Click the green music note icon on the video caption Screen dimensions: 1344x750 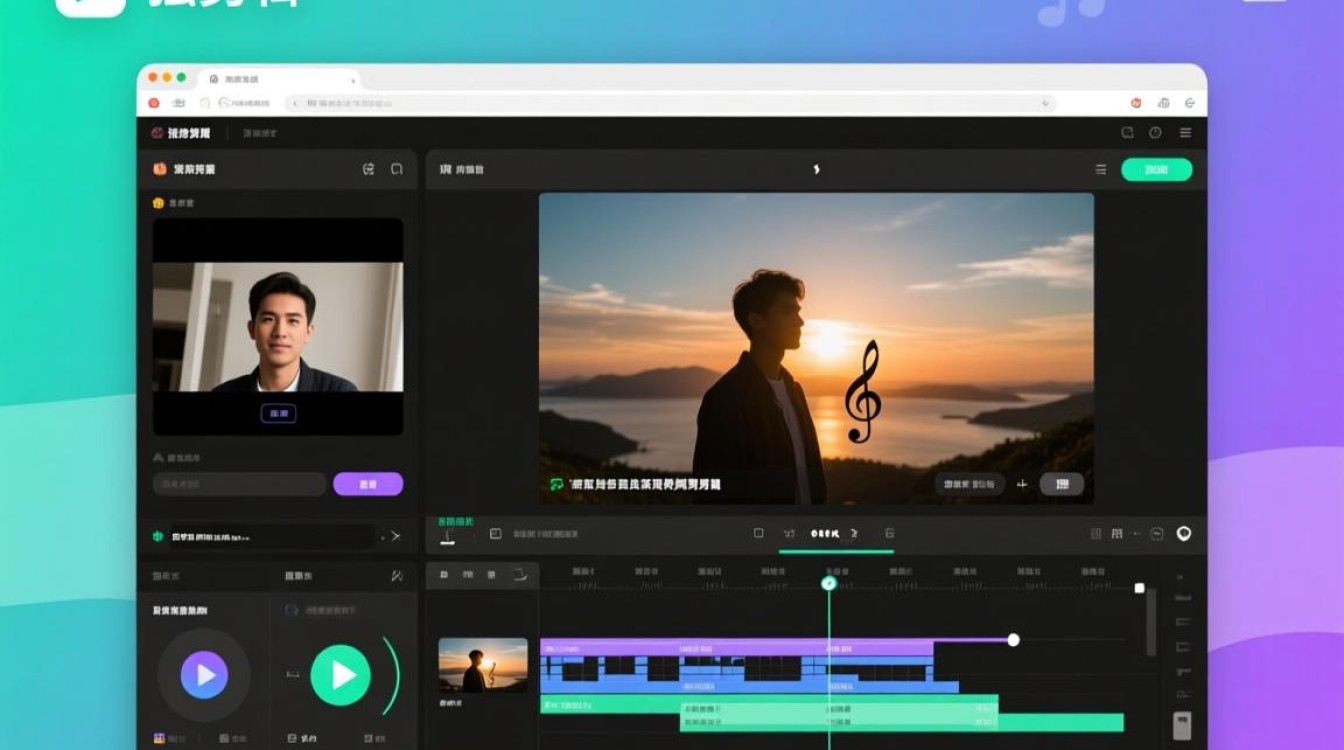tap(557, 484)
